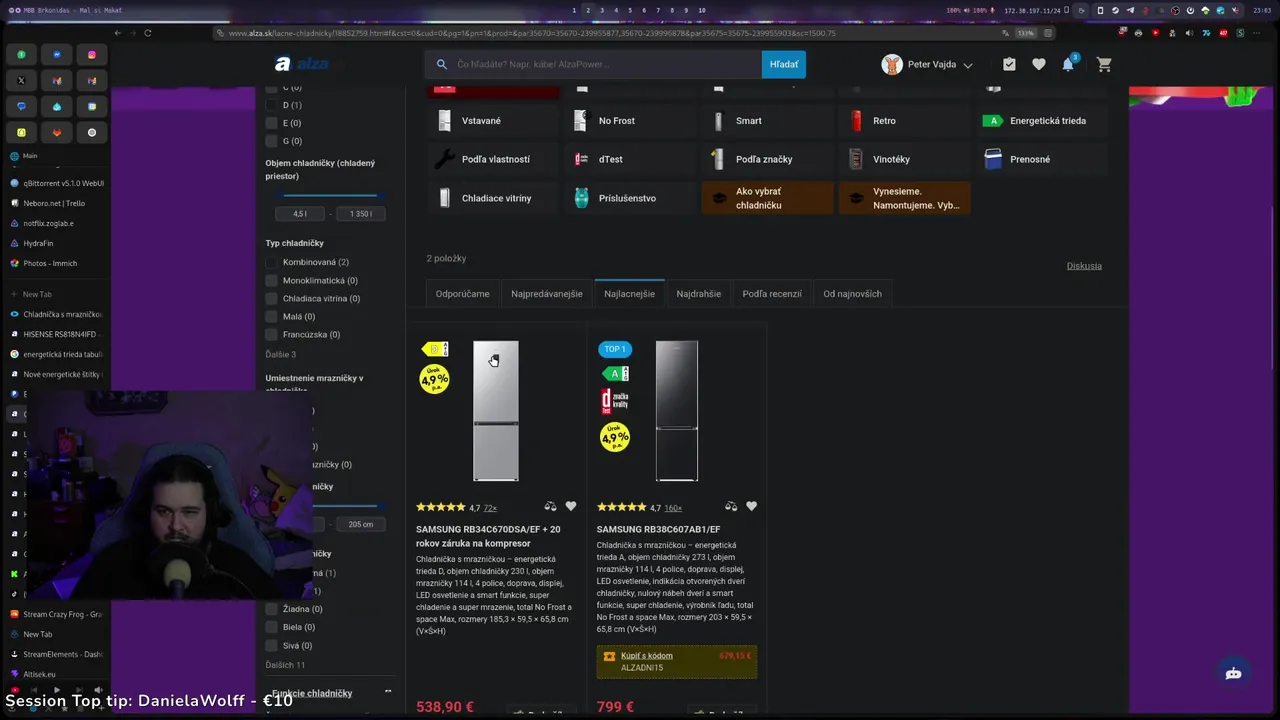
Task: Open the Vinotéky category tile
Action: click(904, 159)
